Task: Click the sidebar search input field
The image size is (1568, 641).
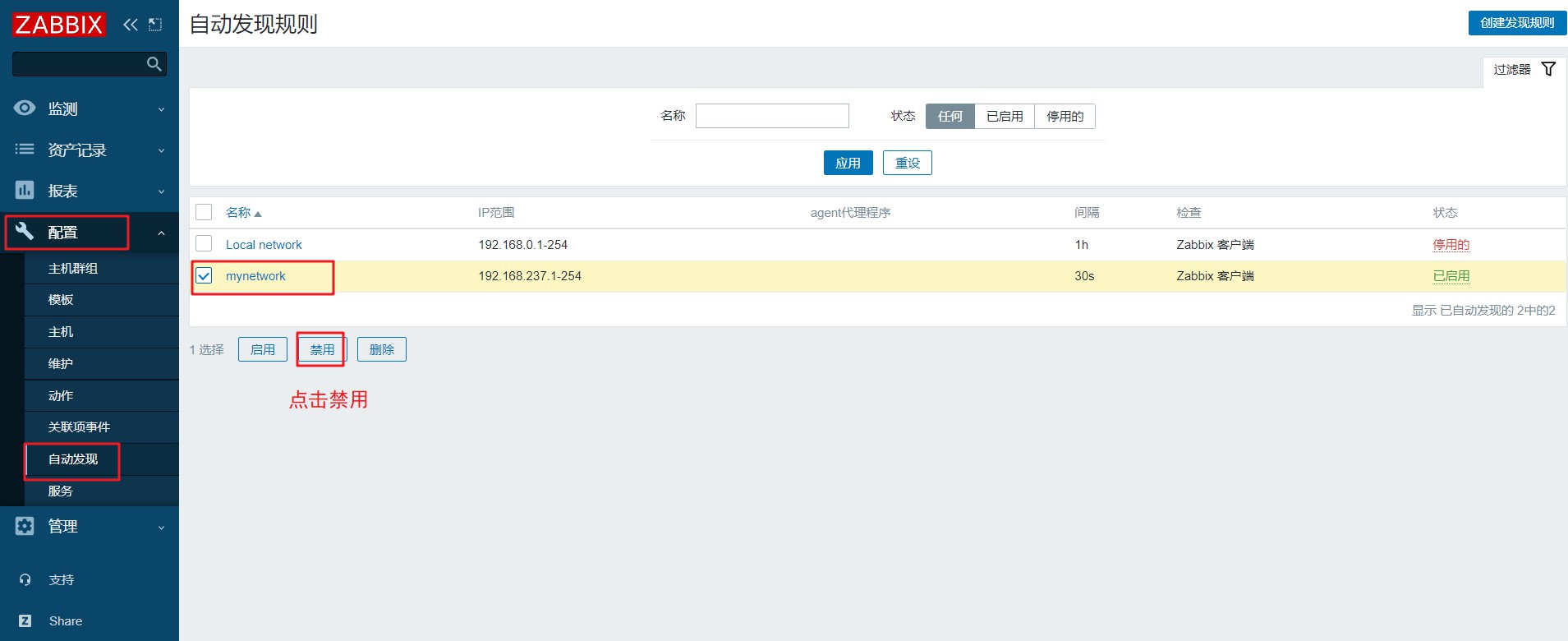Action: (90, 63)
